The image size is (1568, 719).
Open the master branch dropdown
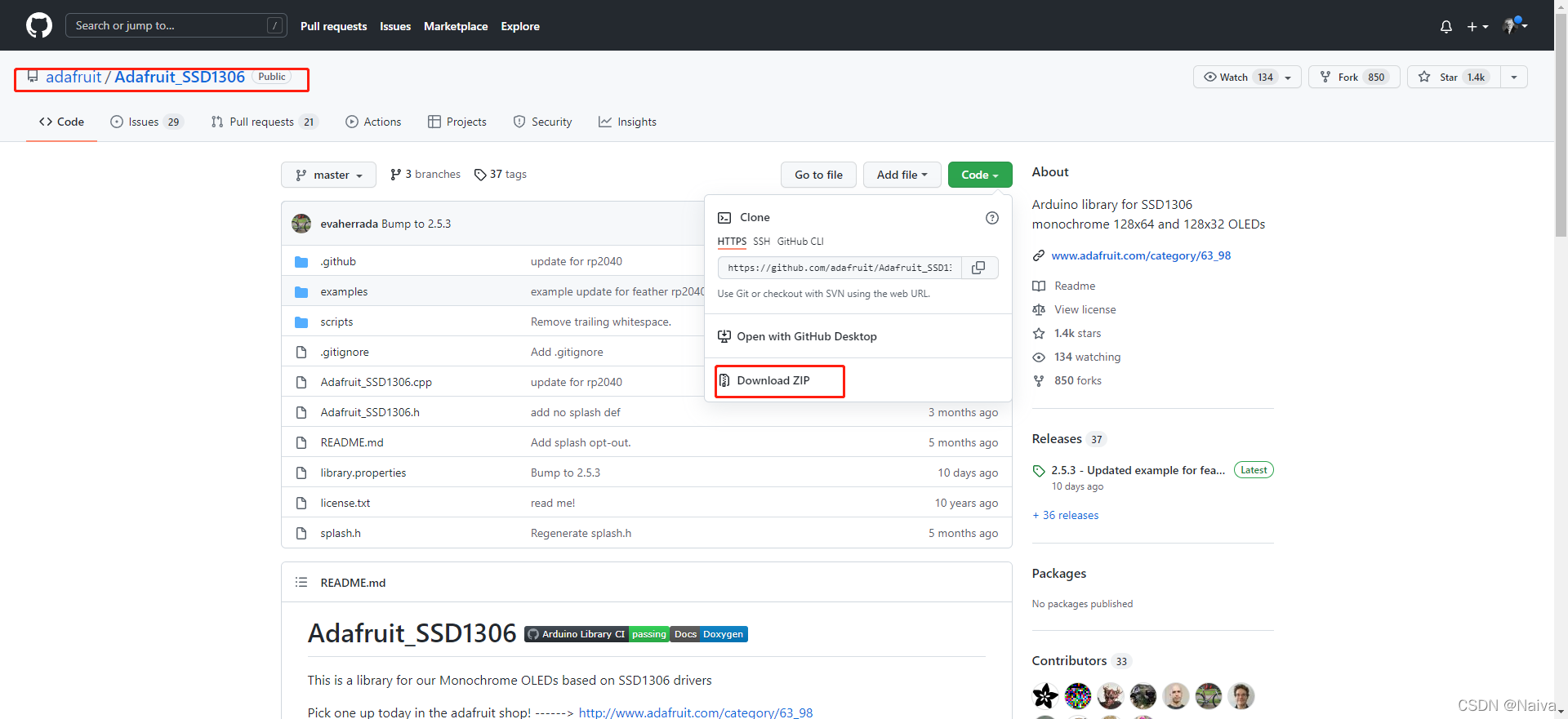(328, 175)
